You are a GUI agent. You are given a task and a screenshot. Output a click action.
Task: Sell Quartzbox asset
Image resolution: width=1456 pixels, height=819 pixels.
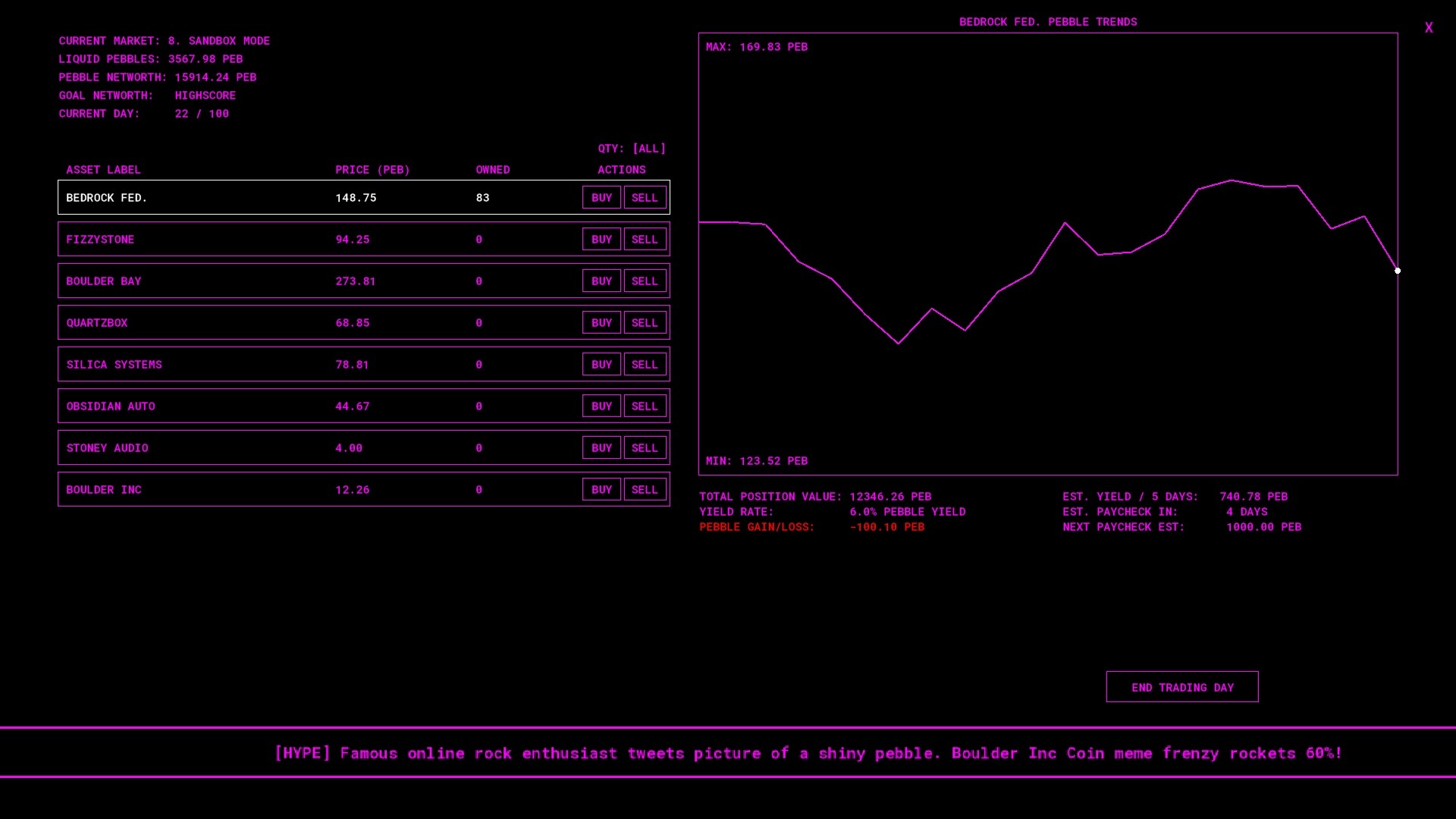click(x=645, y=322)
